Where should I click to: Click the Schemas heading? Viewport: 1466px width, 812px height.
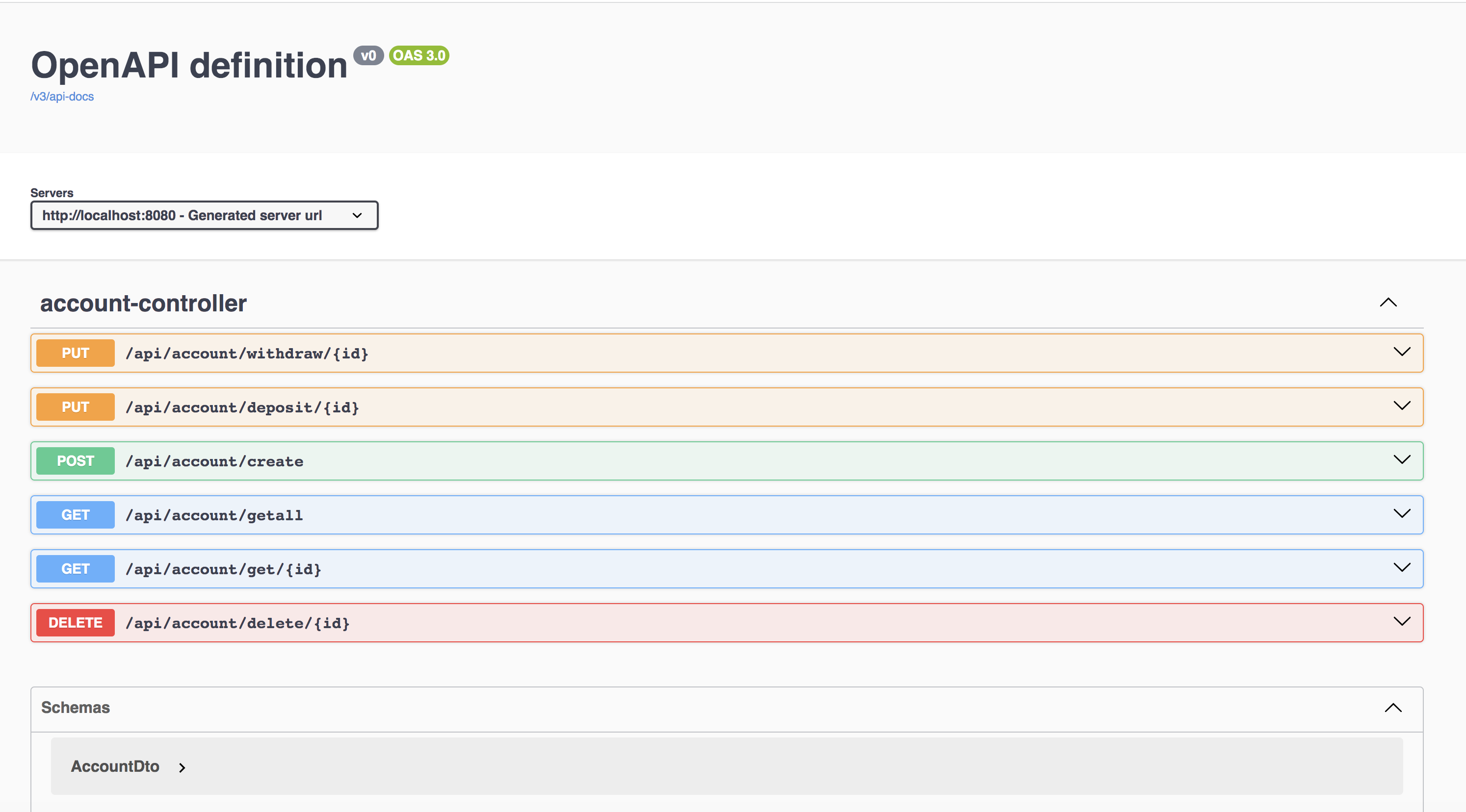click(x=75, y=708)
